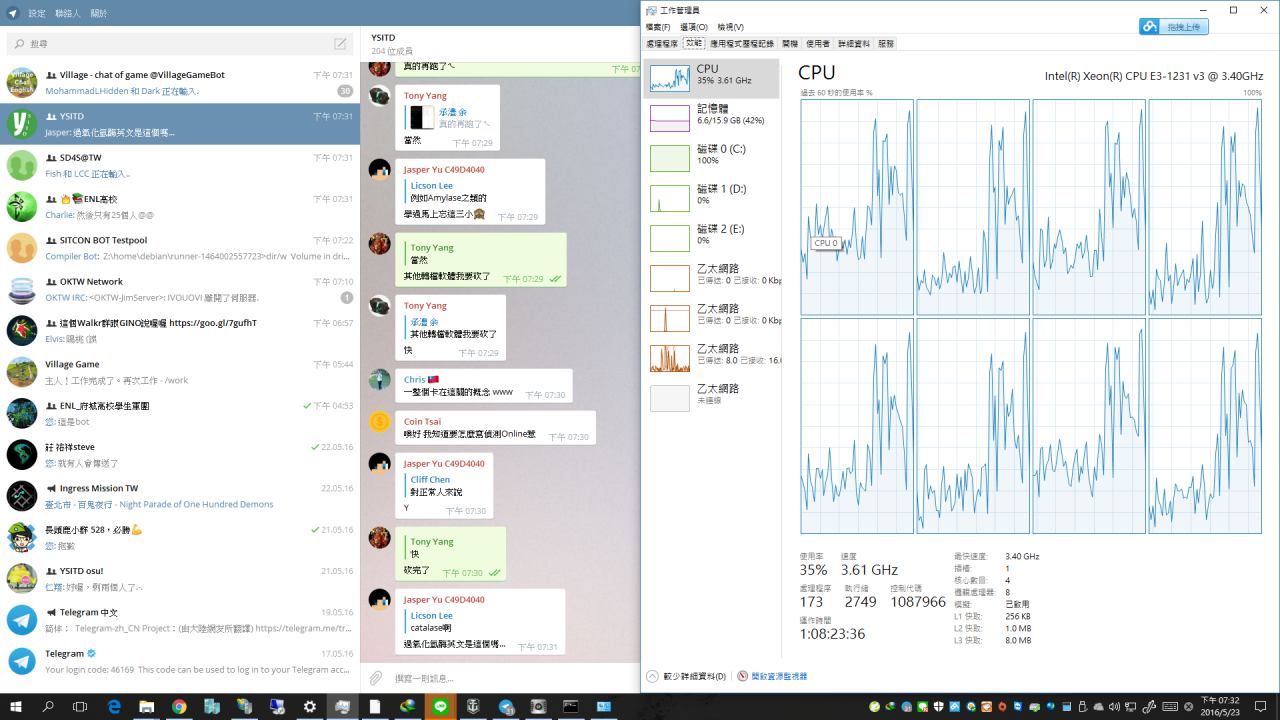Open 設定 in the Telegram top bar
Screen dimensions: 1280x720
(37, 13)
